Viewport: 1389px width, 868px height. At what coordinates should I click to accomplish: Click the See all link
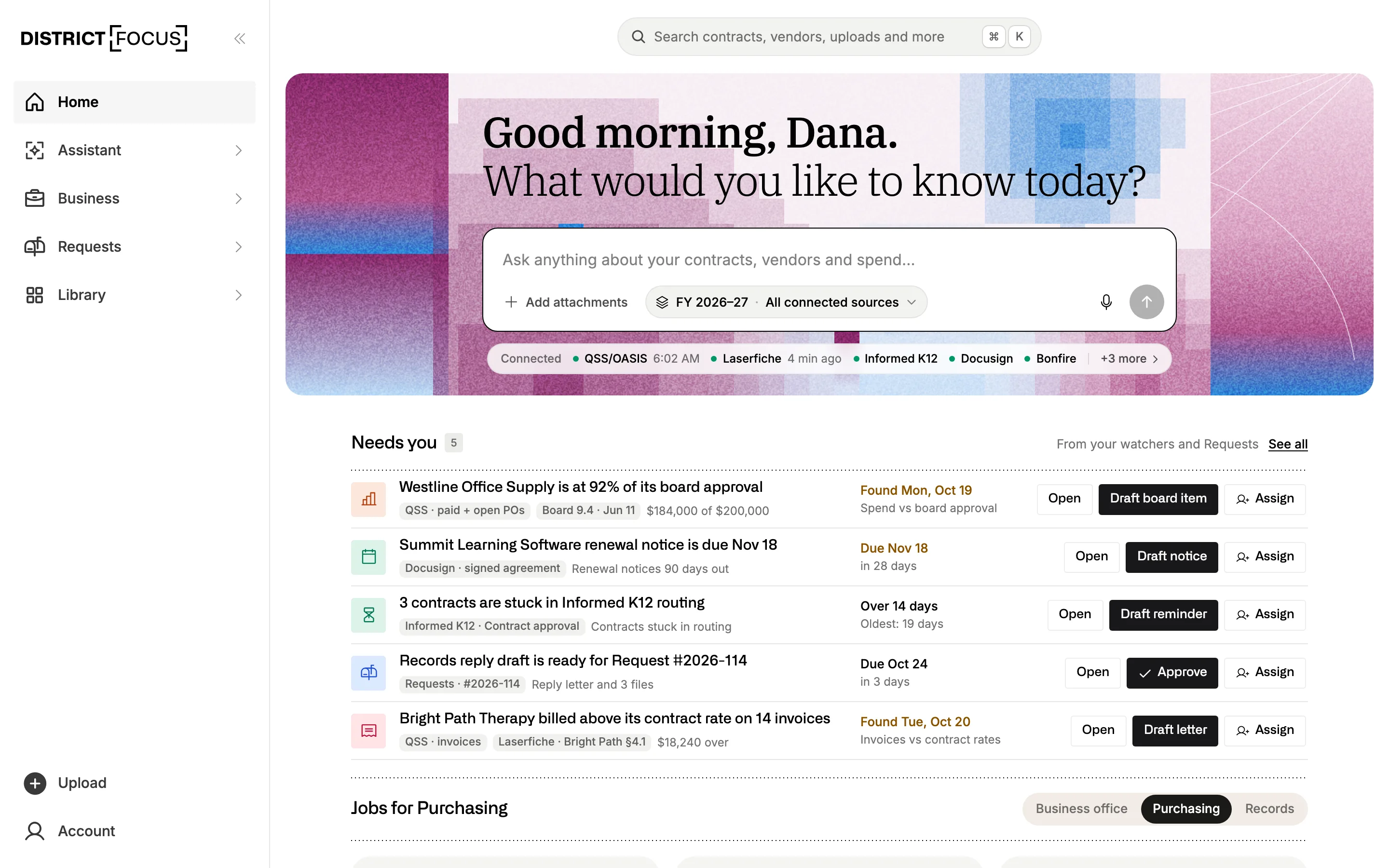pyautogui.click(x=1287, y=444)
